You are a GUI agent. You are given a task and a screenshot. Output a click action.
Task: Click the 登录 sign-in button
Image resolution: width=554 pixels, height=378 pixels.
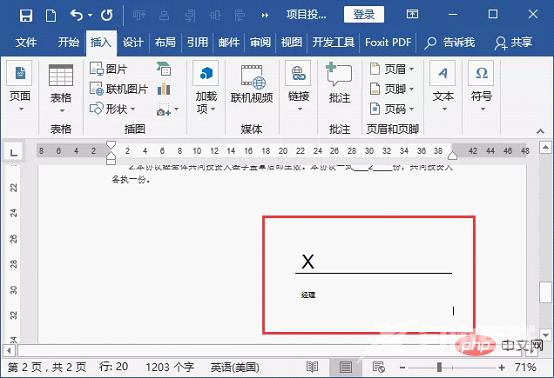tap(364, 14)
